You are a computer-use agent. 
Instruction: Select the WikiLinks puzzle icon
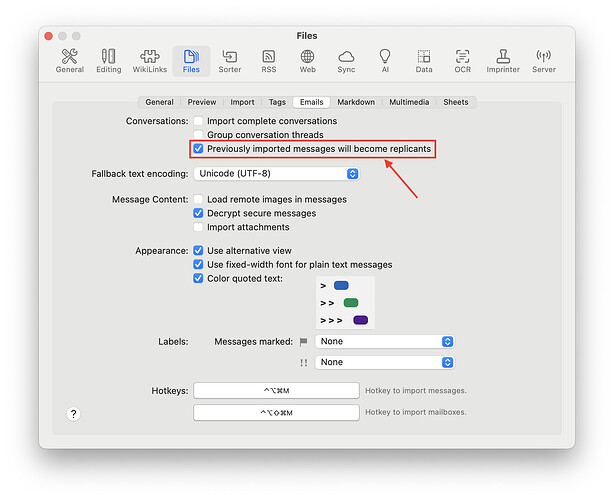pos(149,61)
